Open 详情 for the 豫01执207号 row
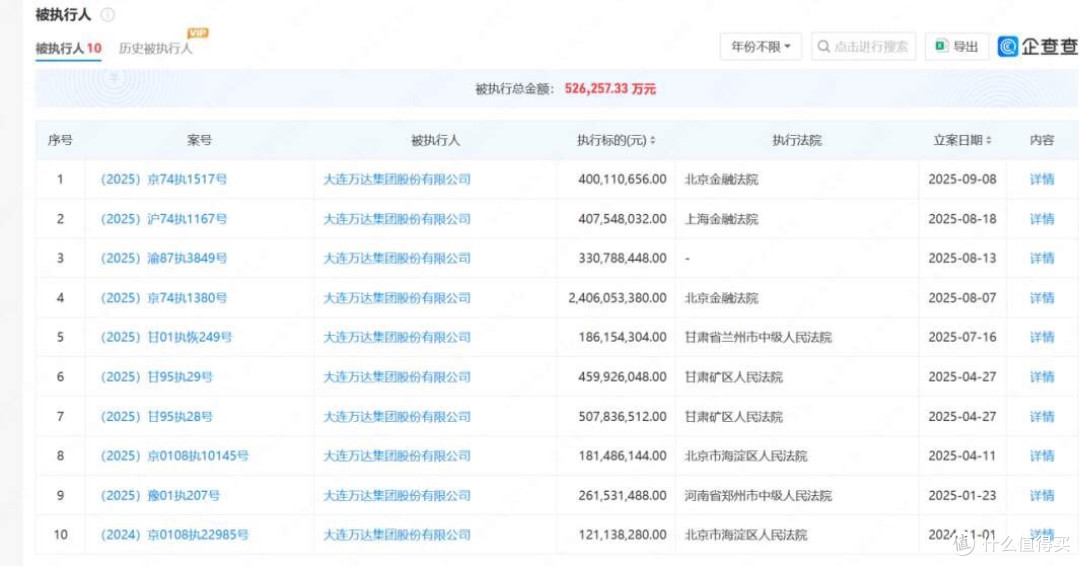1080x566 pixels. [1041, 496]
